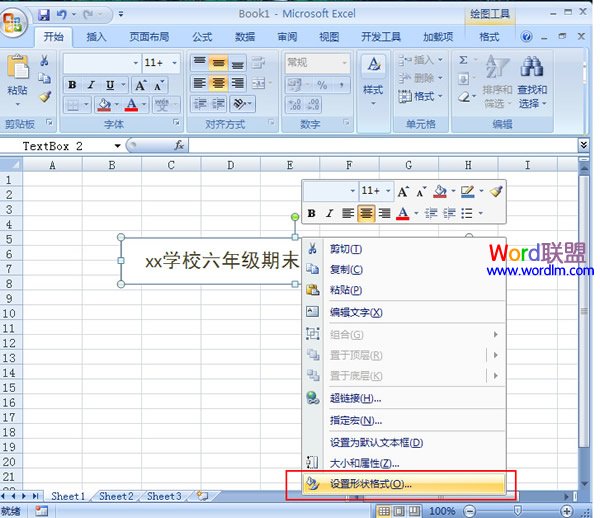Open ribbon font size 11+ dropdown
Image resolution: width=600 pixels, height=518 pixels.
[174, 62]
